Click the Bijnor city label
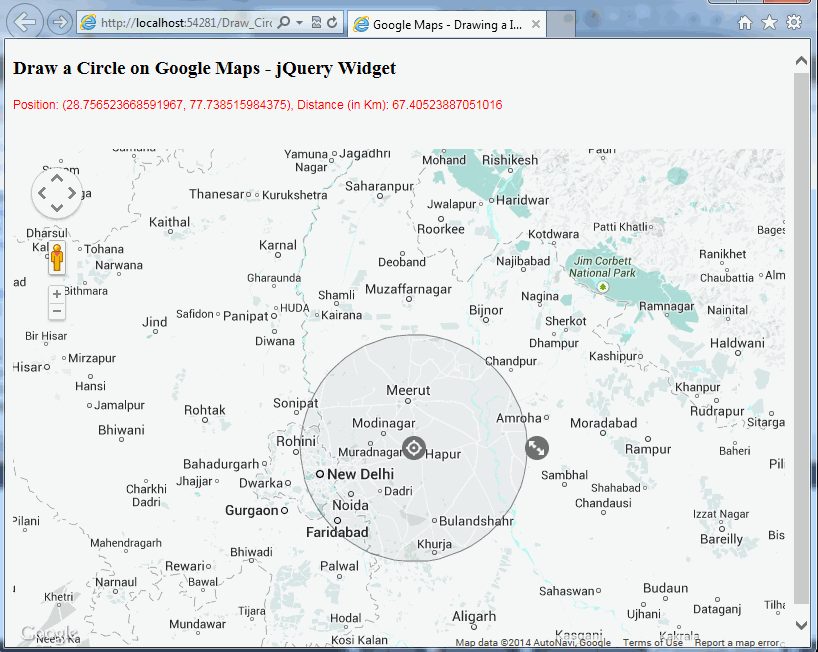The width and height of the screenshot is (818, 652). 486,310
